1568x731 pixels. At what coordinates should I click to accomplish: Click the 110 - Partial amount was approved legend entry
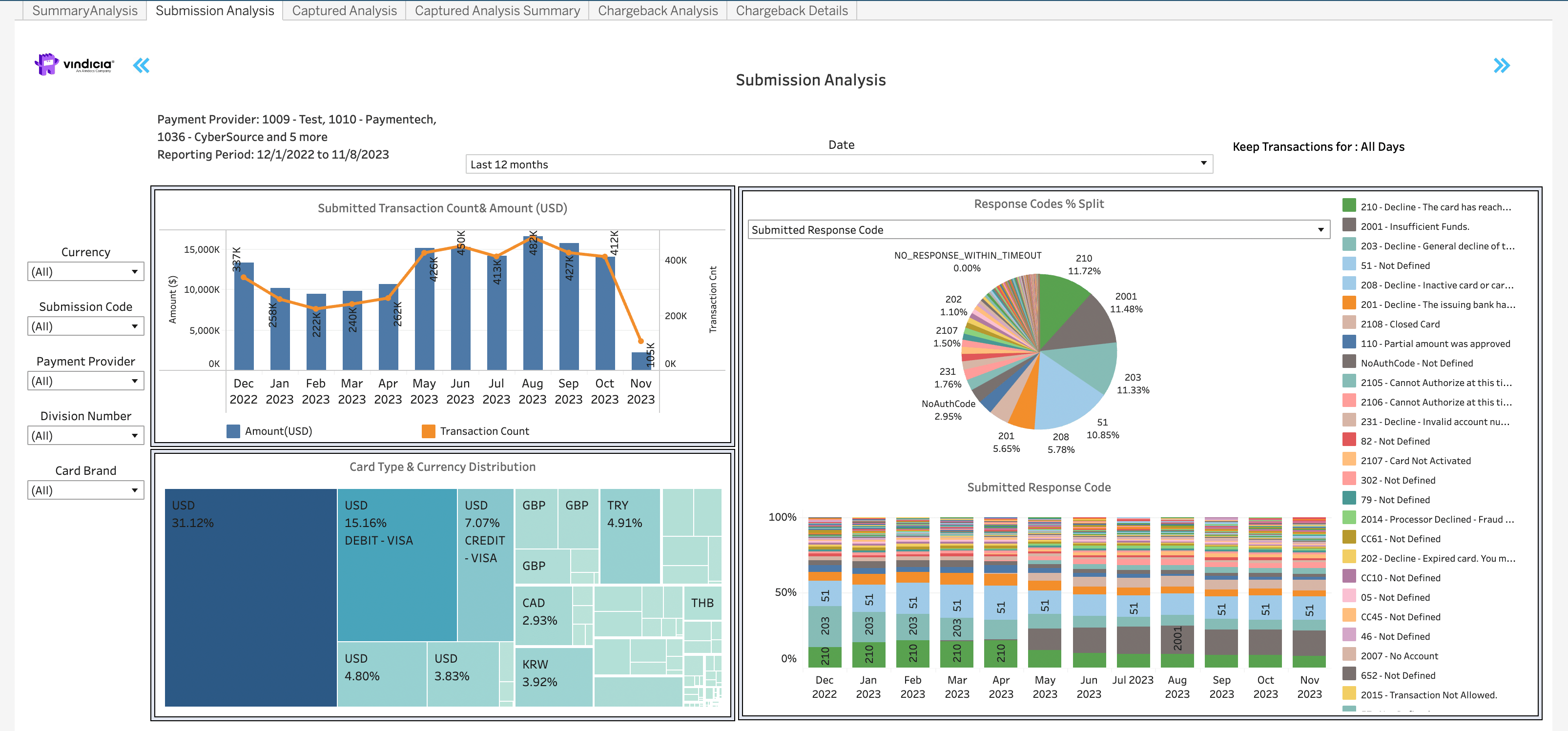tap(1426, 343)
